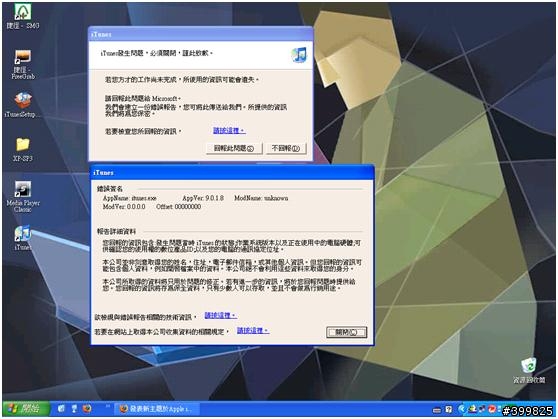Launch Firefox from Quick Launch
Viewport: 558px width, 419px height.
click(x=87, y=409)
